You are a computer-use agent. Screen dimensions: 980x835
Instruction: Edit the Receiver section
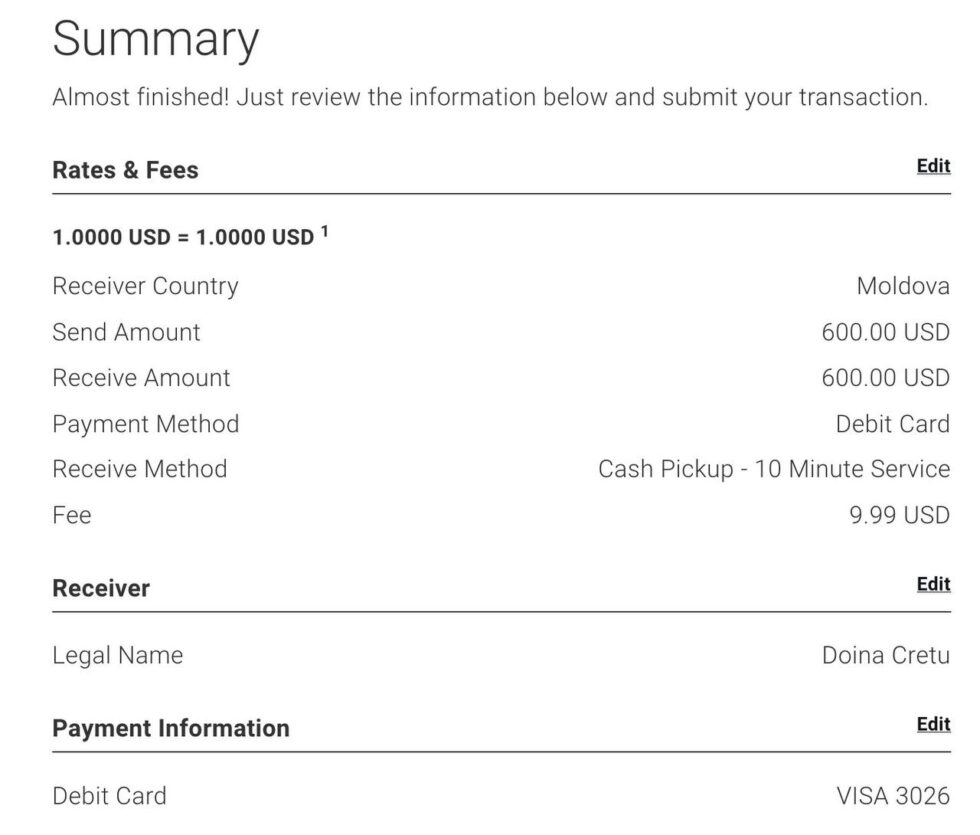pos(933,585)
